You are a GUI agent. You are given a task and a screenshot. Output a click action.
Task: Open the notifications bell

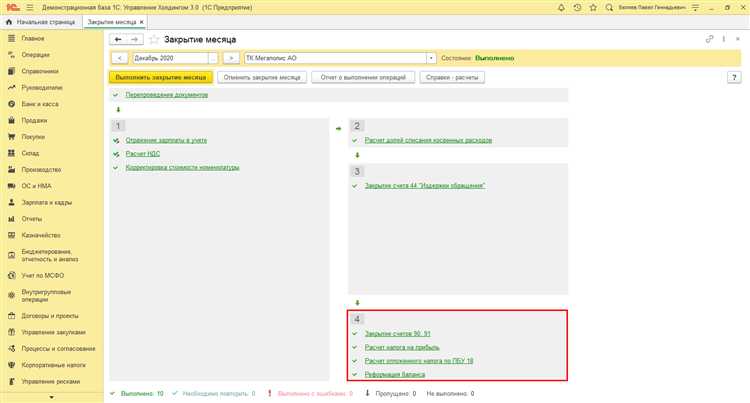[561, 8]
